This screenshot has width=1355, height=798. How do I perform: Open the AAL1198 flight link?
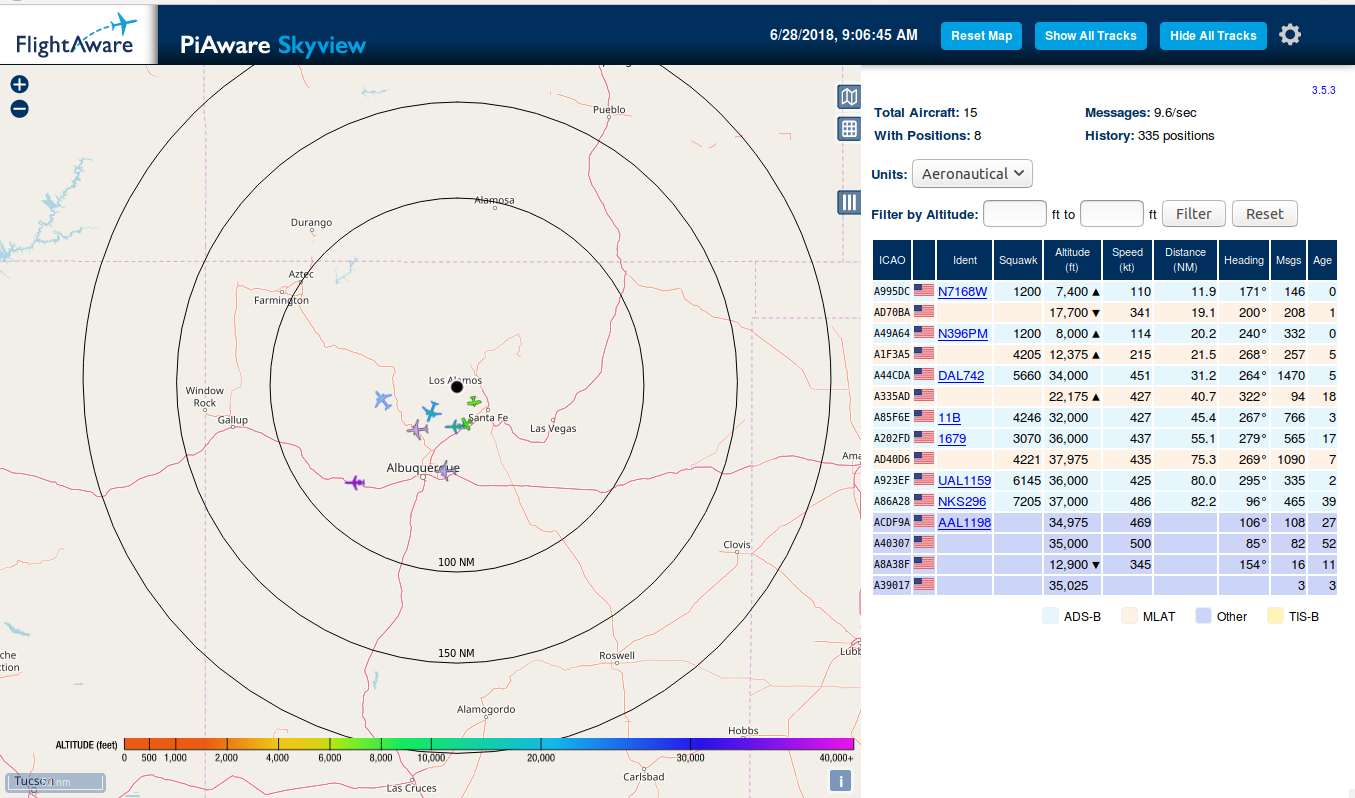964,522
